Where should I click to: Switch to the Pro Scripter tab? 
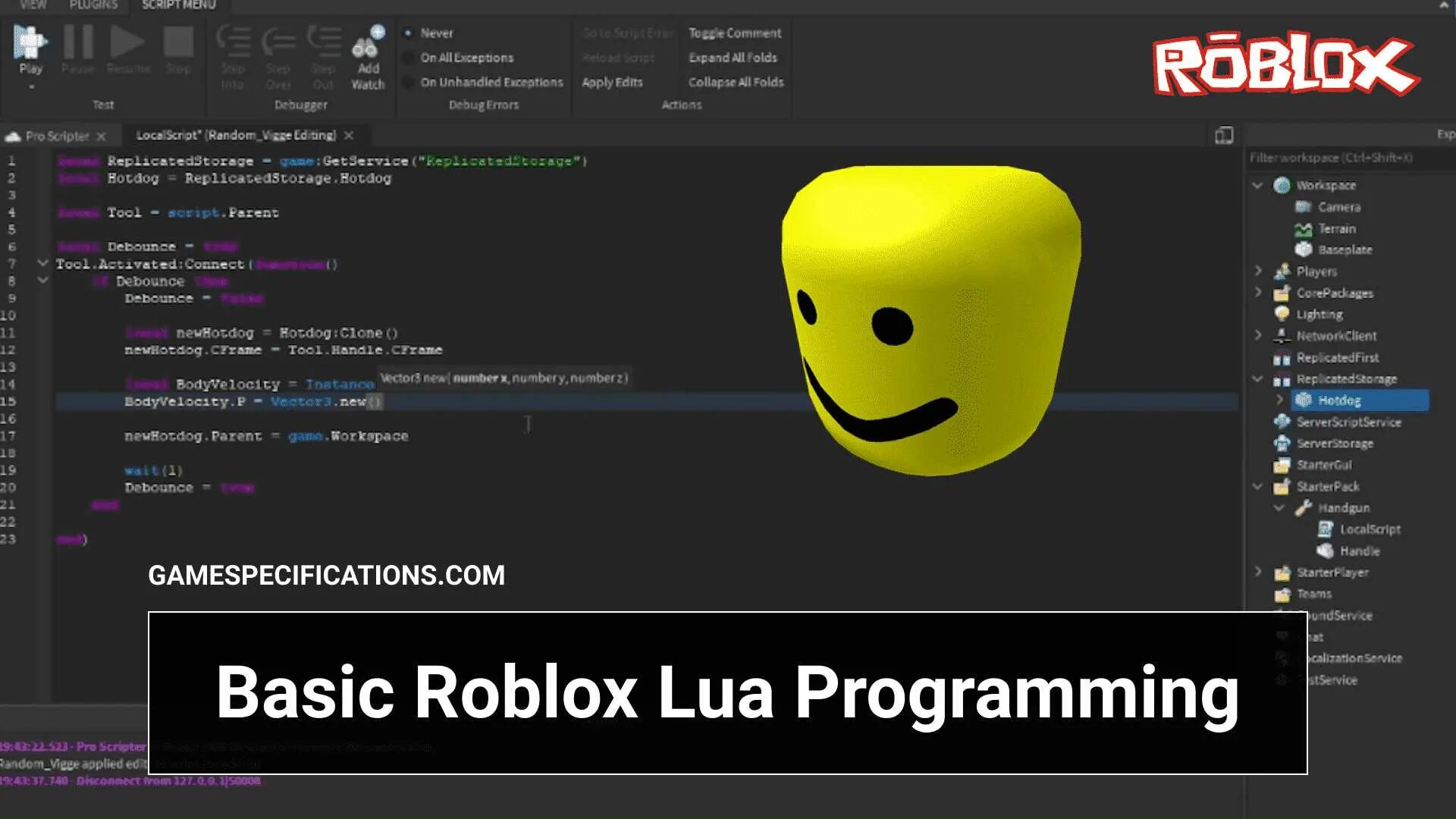pyautogui.click(x=57, y=136)
